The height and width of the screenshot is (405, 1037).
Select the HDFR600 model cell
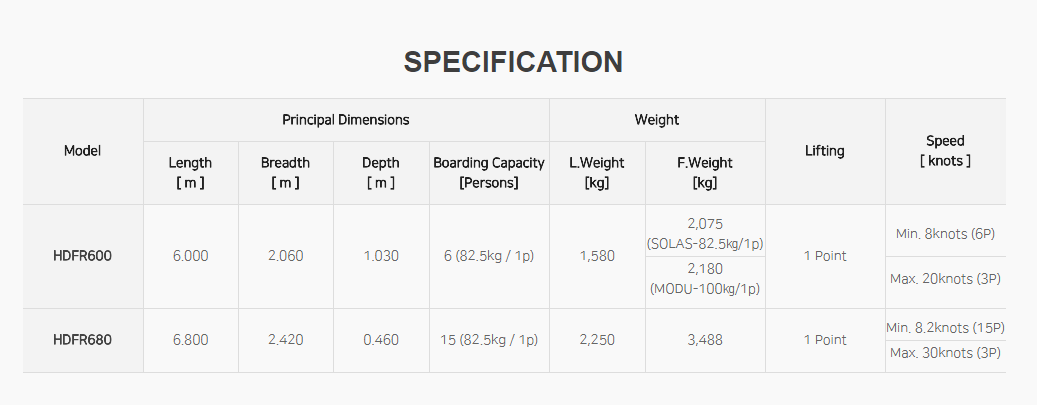click(x=82, y=256)
